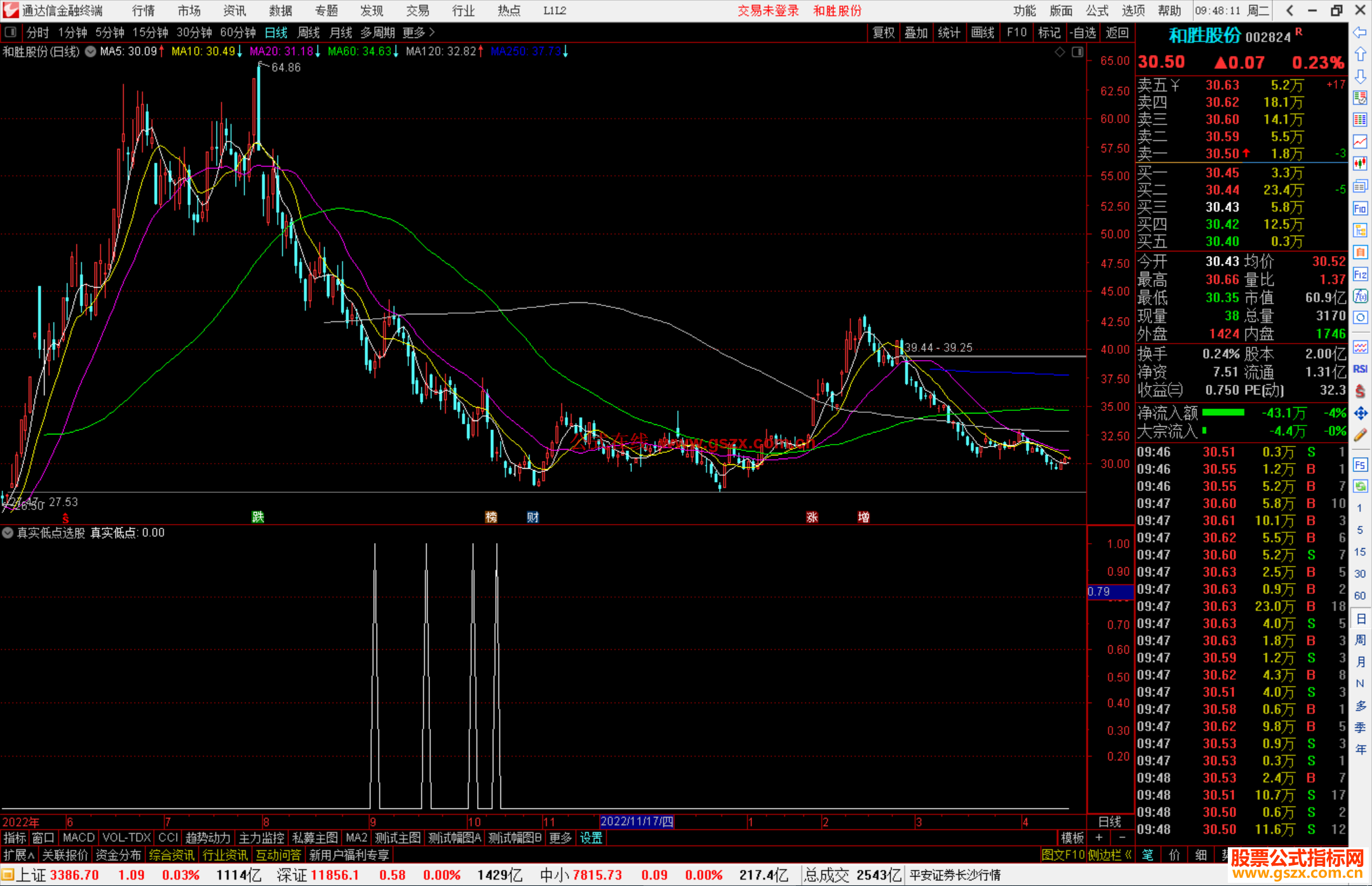
Task: Open the 公式 menu
Action: pyautogui.click(x=1096, y=11)
